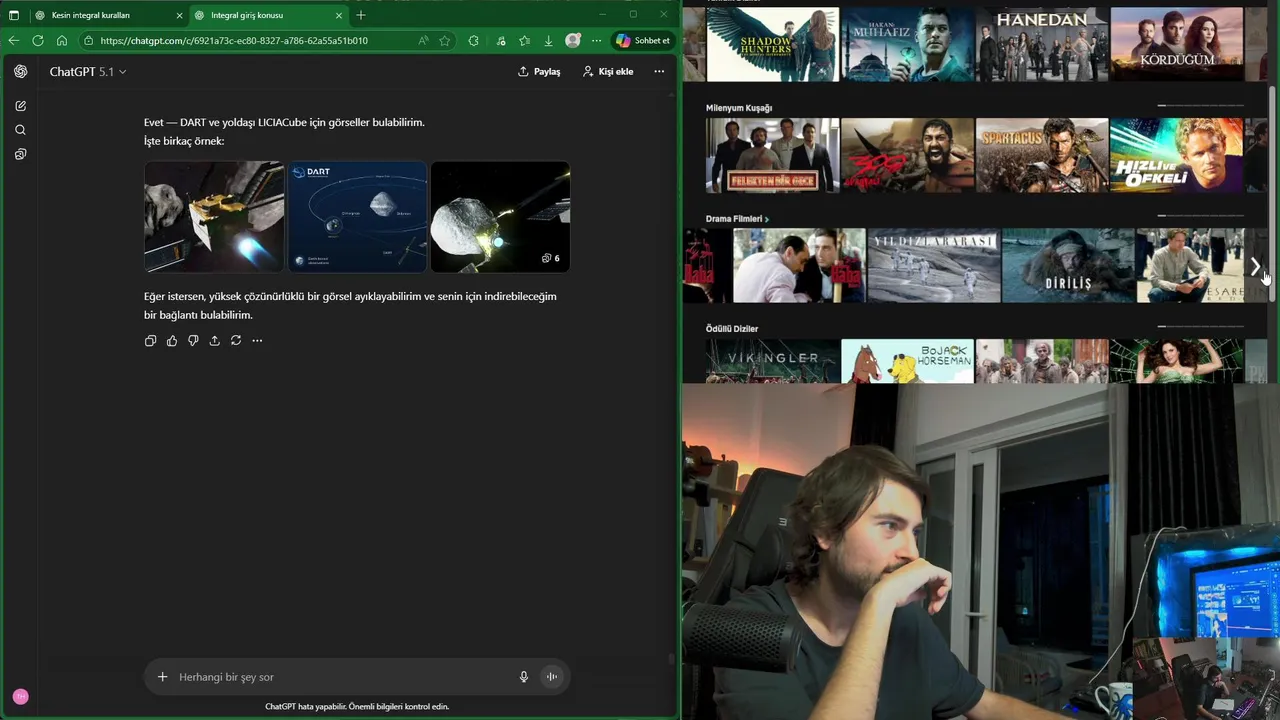Open user profile avatar in ChatGPT sidebar
This screenshot has width=1280, height=720.
21,696
